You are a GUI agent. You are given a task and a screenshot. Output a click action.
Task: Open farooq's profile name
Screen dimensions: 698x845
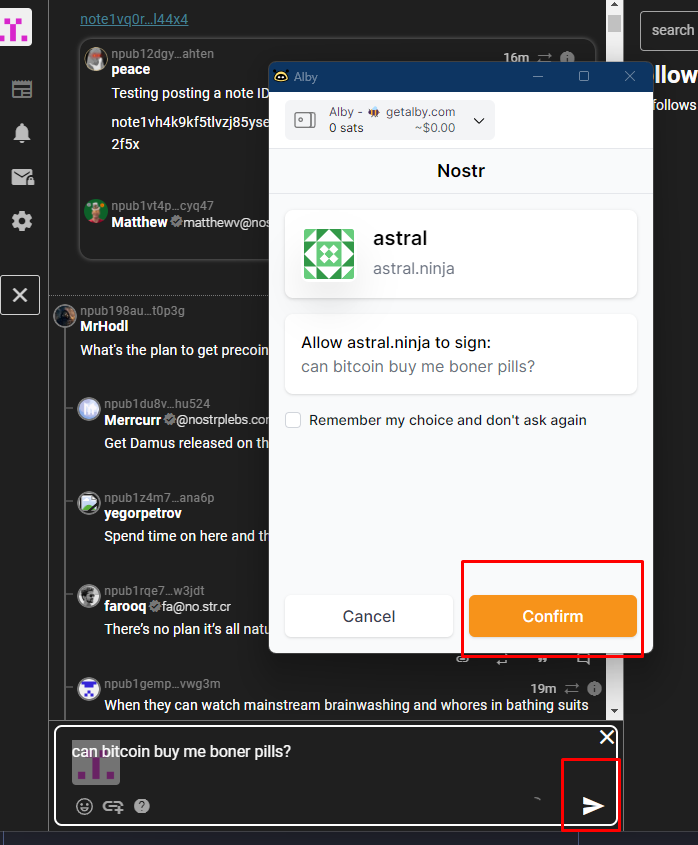125,606
